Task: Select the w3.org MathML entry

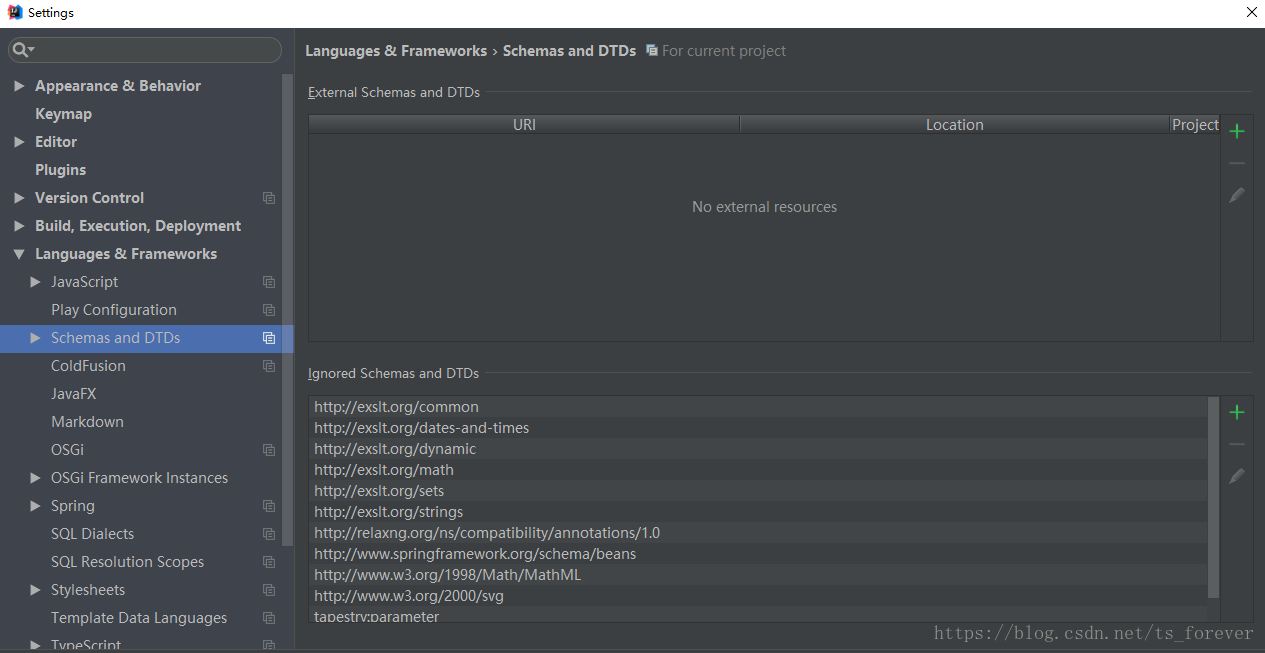Action: tap(758, 575)
